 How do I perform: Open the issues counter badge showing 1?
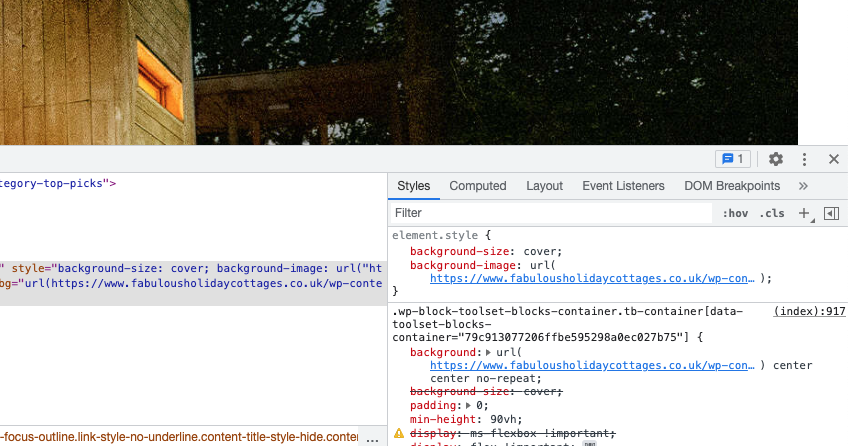click(733, 159)
